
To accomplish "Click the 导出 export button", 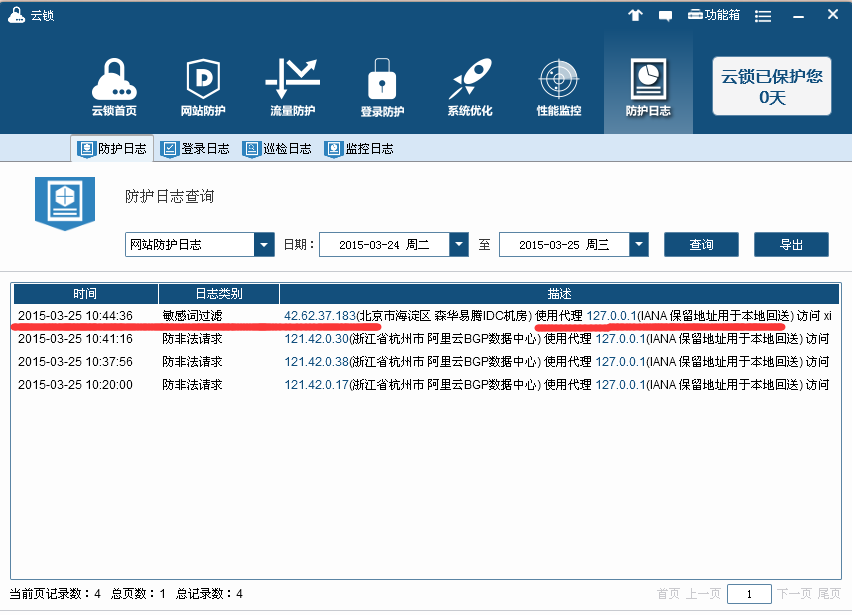I will click(x=791, y=244).
